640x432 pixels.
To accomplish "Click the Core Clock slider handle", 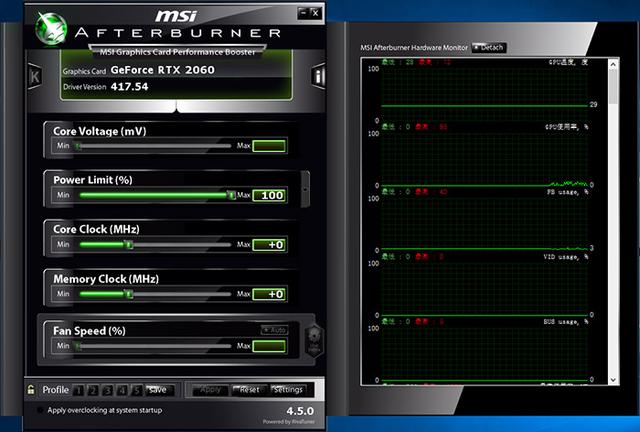I will [129, 245].
